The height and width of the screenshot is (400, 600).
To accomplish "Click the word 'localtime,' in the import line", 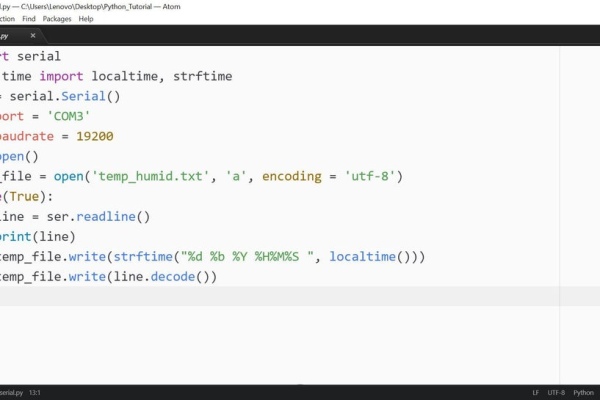I will (128, 76).
